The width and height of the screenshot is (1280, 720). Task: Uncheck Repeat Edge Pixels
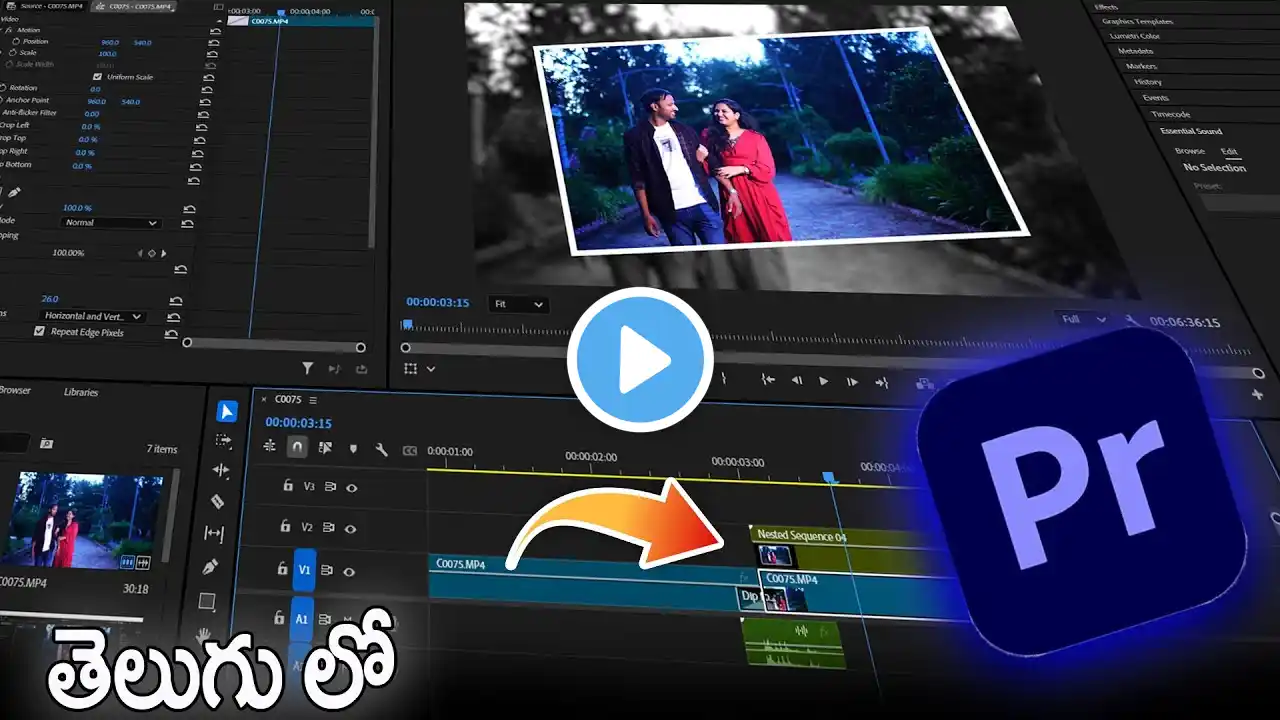pyautogui.click(x=39, y=331)
